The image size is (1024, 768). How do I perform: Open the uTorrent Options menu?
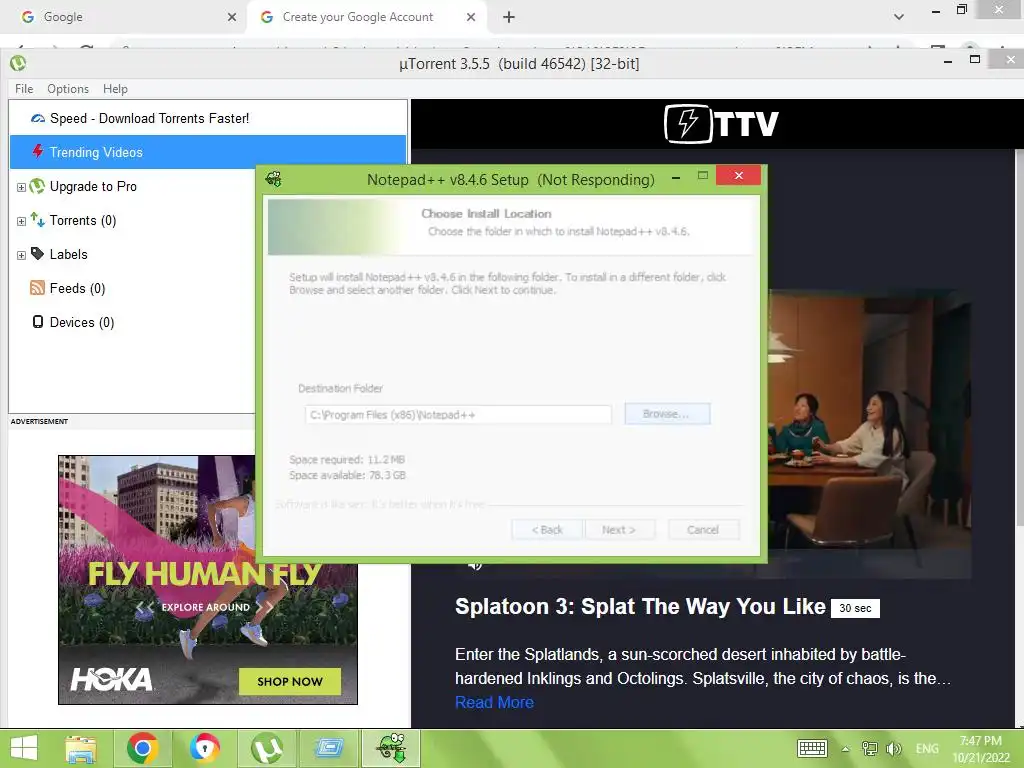68,89
